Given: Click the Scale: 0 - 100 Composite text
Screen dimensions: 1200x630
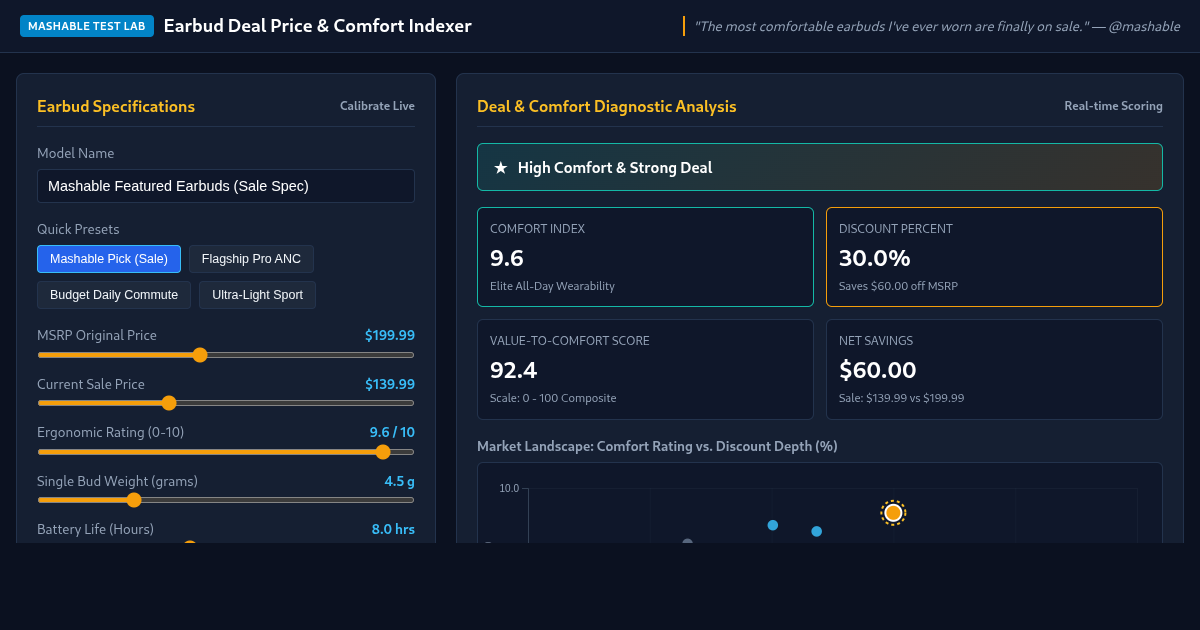Looking at the screenshot, I should 553,398.
